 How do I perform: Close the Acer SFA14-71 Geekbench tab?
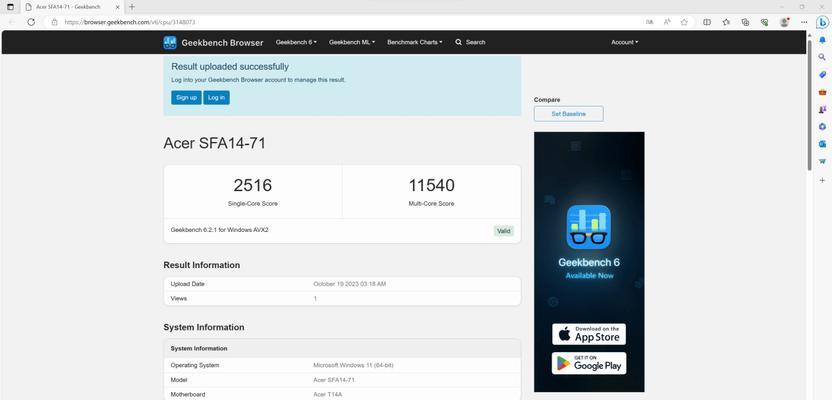(117, 7)
